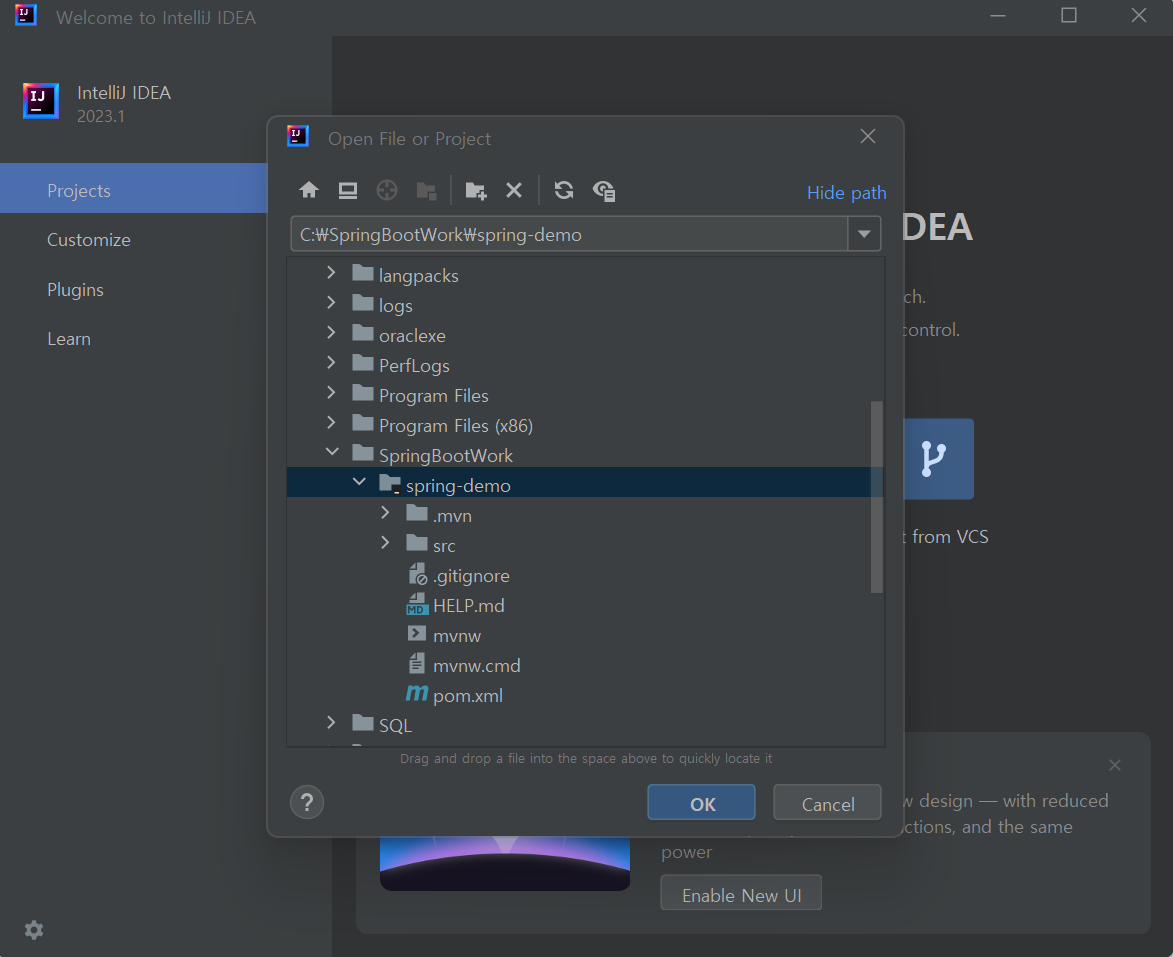
Task: Select the oraclexe folder label
Action: point(412,336)
